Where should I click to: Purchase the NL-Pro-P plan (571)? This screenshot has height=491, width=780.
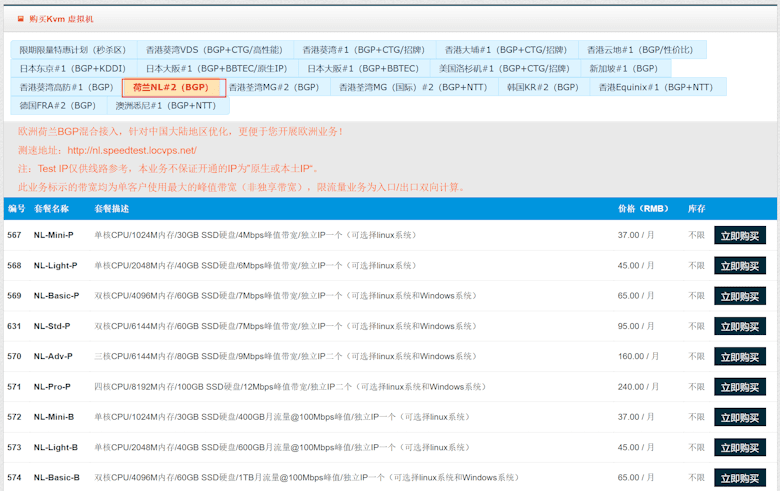point(740,387)
